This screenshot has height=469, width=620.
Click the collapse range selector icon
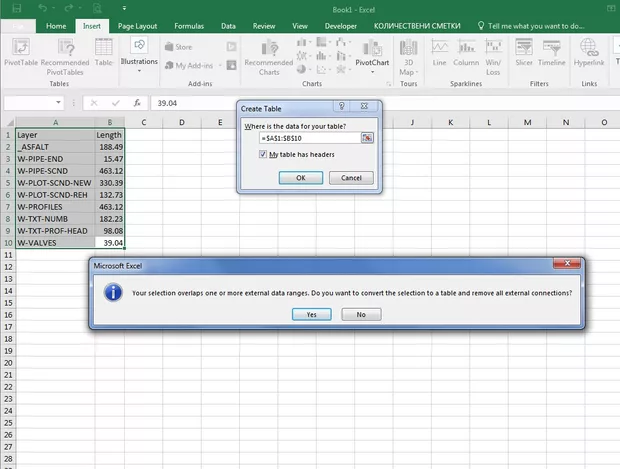pyautogui.click(x=367, y=137)
